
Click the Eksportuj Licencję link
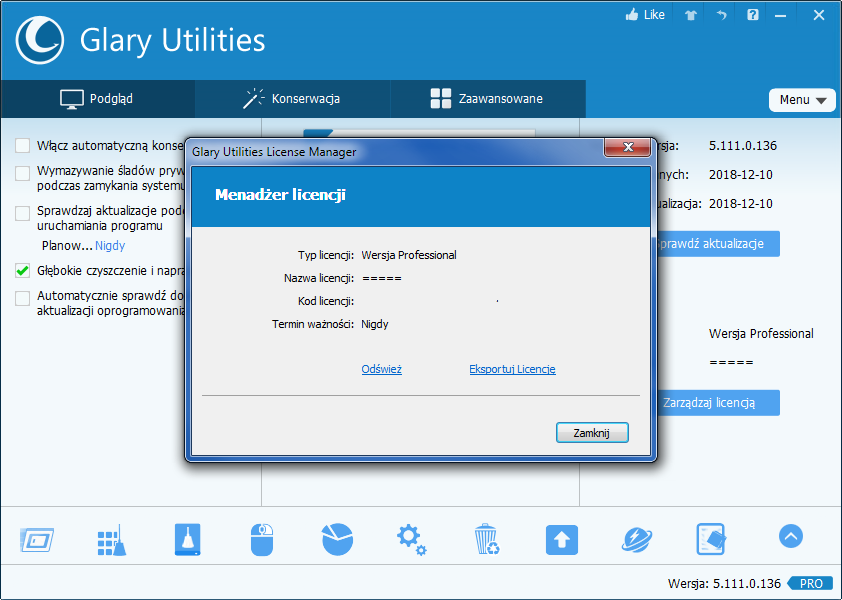(512, 369)
